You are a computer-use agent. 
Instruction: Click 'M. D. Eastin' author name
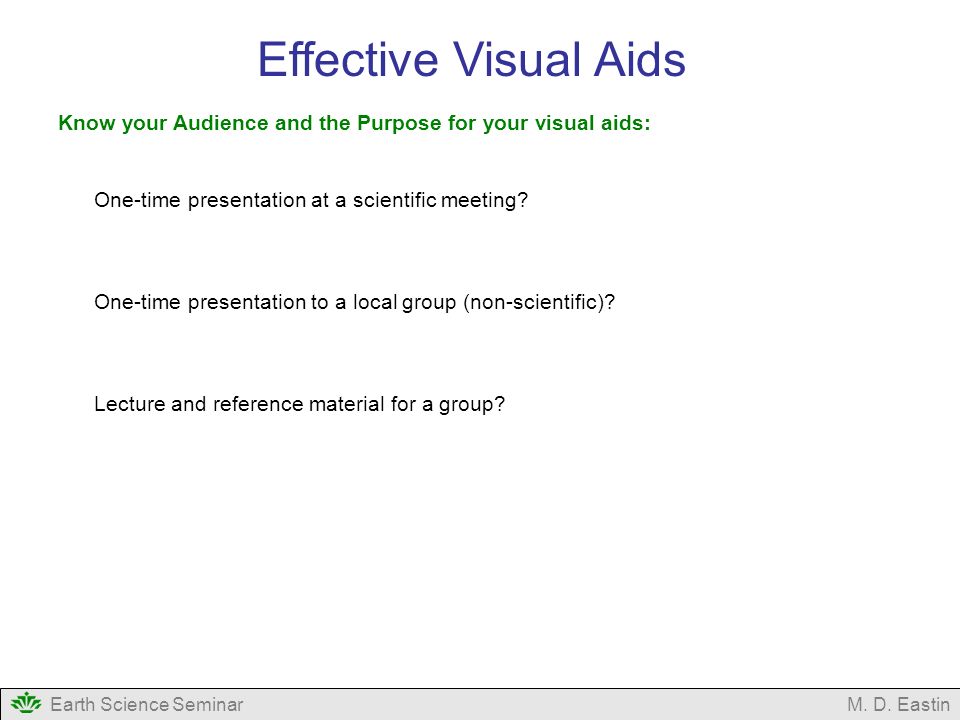(x=899, y=704)
